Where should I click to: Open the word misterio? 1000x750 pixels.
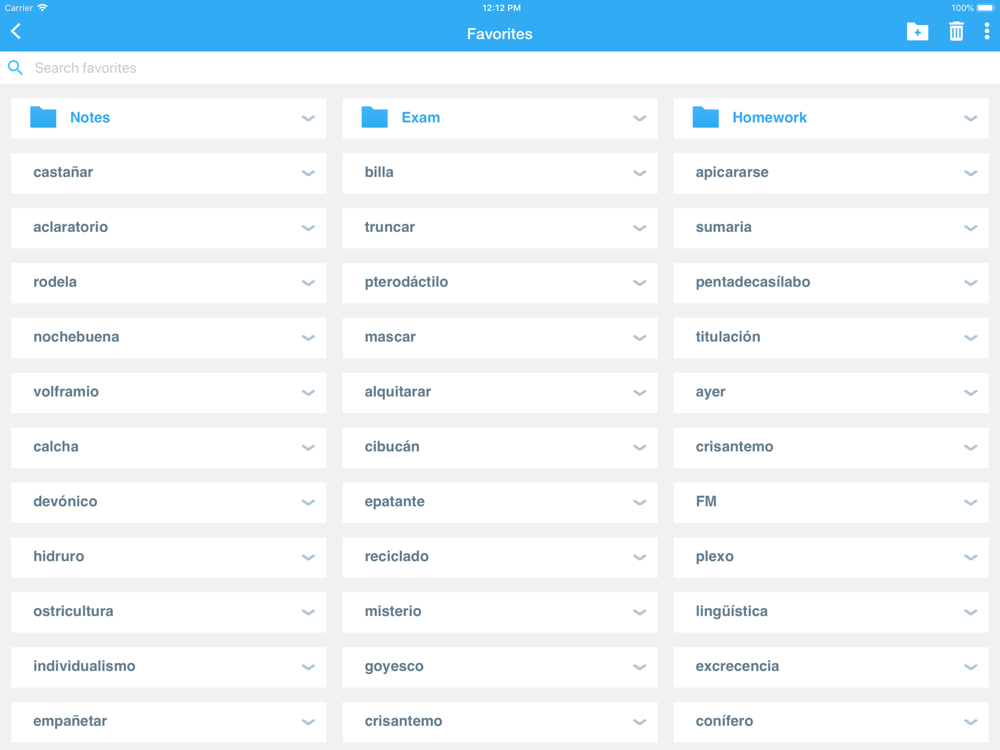coord(393,611)
